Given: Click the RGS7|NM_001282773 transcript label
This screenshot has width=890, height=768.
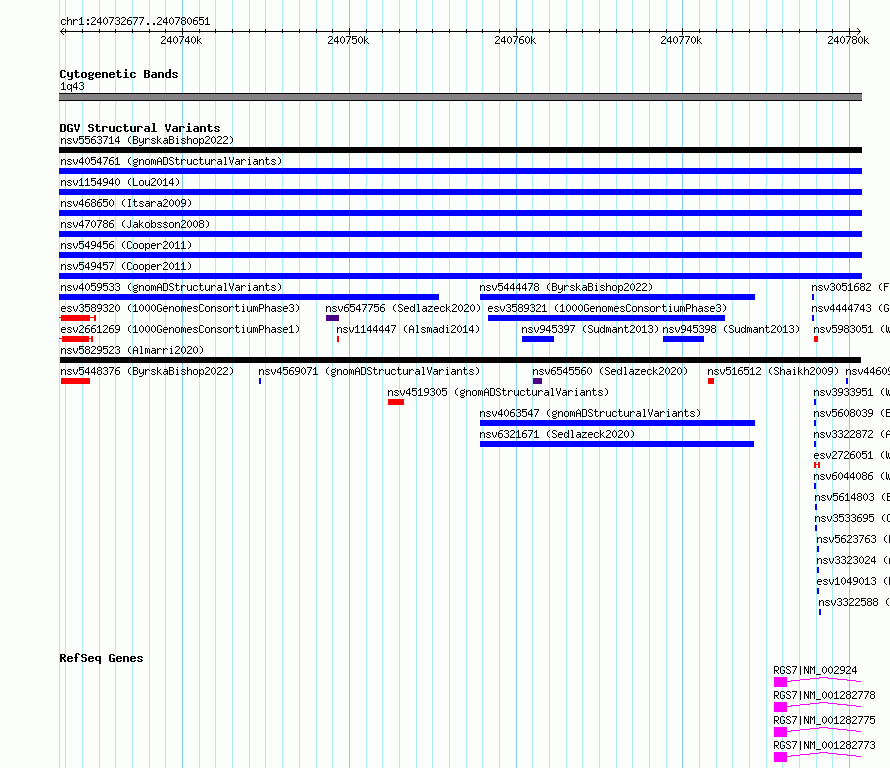Looking at the screenshot, I should (824, 745).
